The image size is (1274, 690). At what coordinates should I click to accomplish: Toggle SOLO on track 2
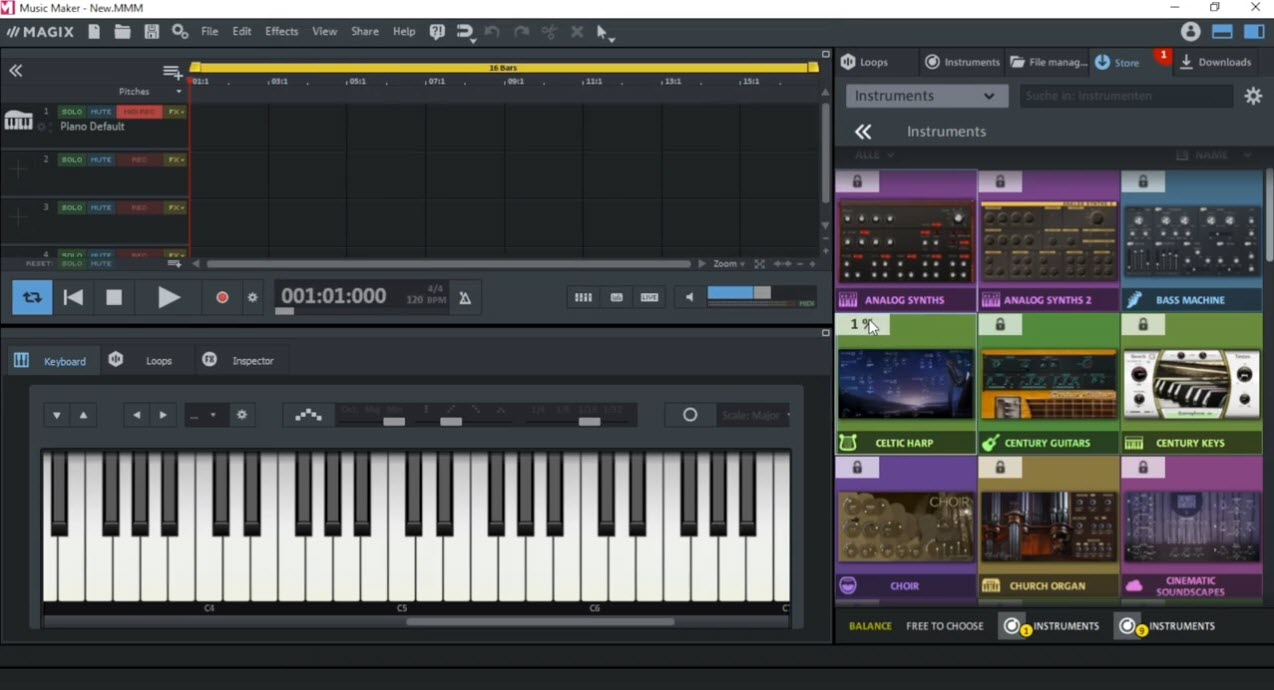pyautogui.click(x=71, y=160)
